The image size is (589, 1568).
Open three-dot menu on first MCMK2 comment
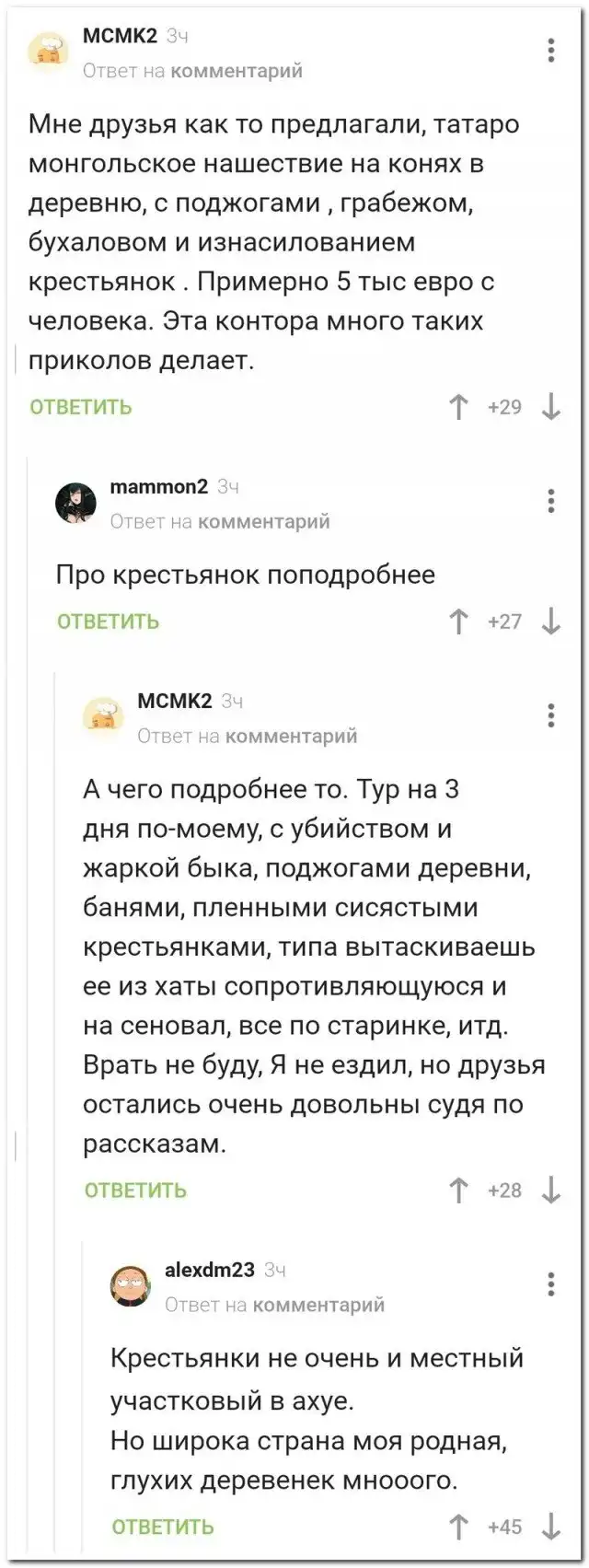[x=551, y=50]
